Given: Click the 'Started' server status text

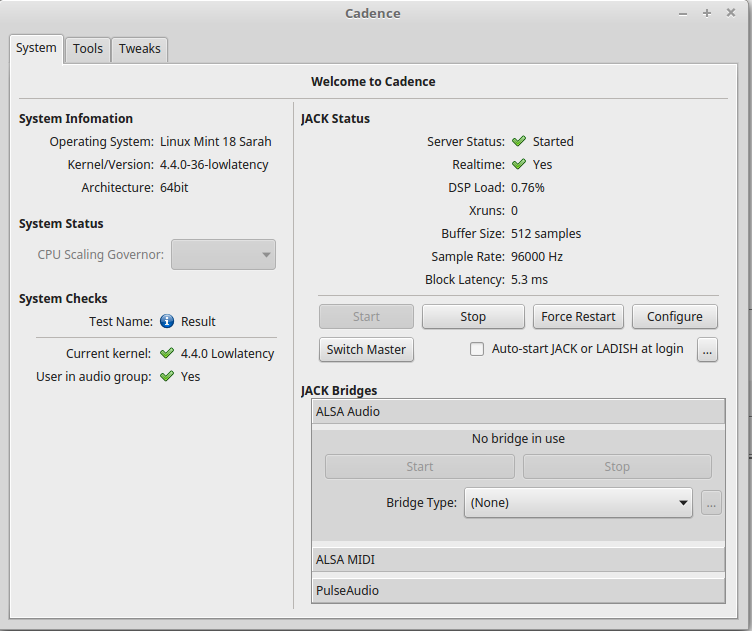Looking at the screenshot, I should coord(553,141).
